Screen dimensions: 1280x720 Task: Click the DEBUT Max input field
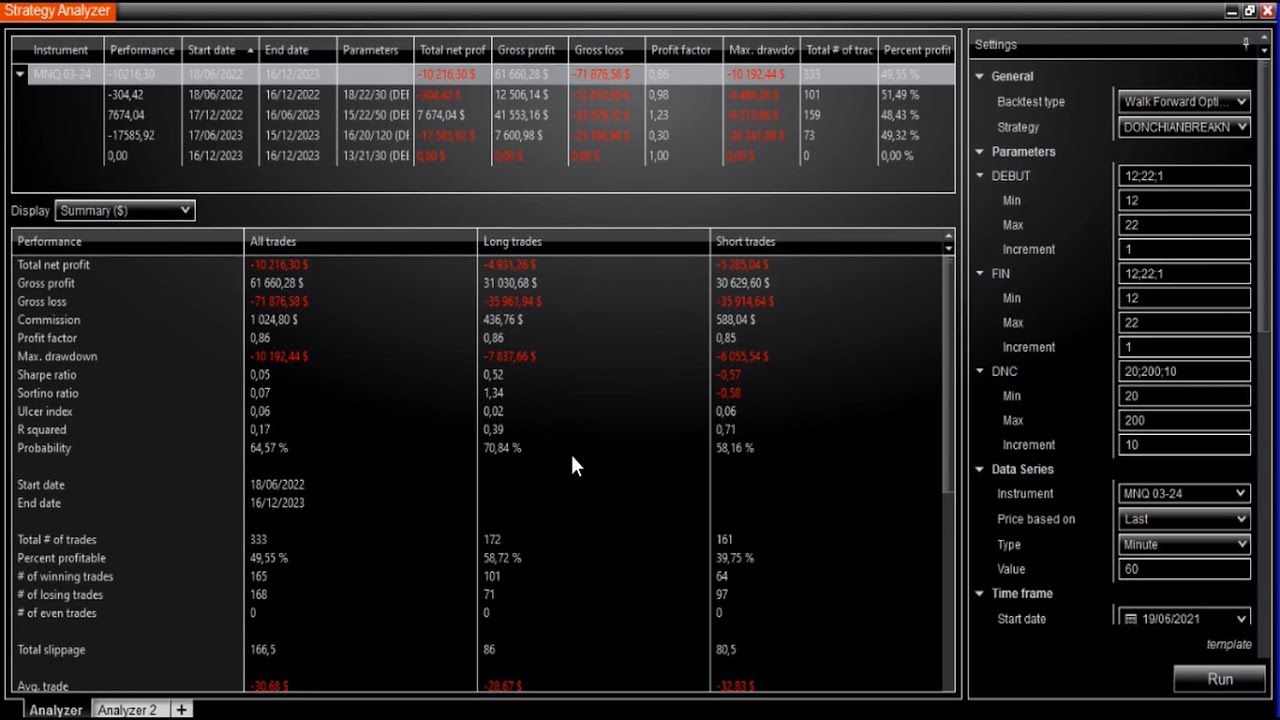pos(1184,225)
